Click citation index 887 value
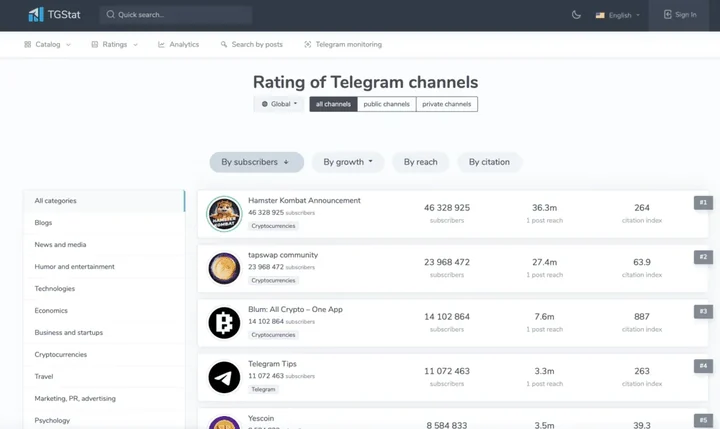720x429 pixels. pyautogui.click(x=641, y=317)
